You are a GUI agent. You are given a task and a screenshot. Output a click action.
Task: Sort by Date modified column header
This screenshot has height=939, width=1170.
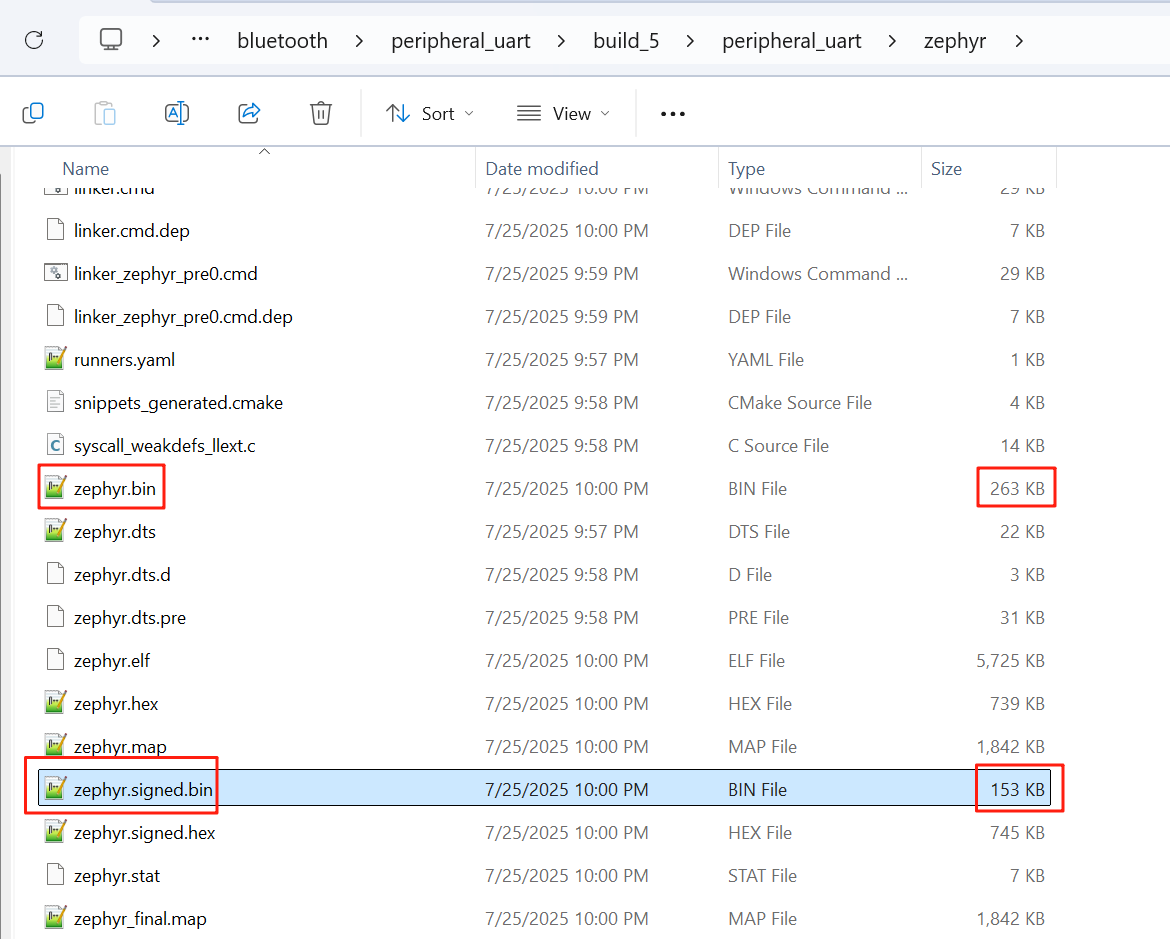coord(542,169)
